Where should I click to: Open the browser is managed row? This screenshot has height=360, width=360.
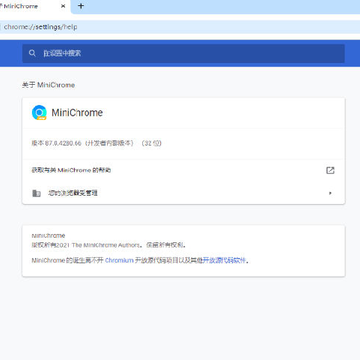tap(183, 193)
